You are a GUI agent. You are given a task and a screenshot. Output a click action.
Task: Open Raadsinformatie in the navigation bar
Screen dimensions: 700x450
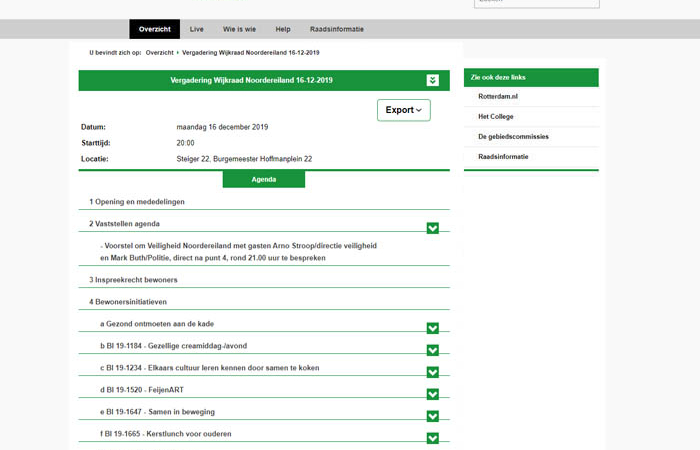[335, 29]
